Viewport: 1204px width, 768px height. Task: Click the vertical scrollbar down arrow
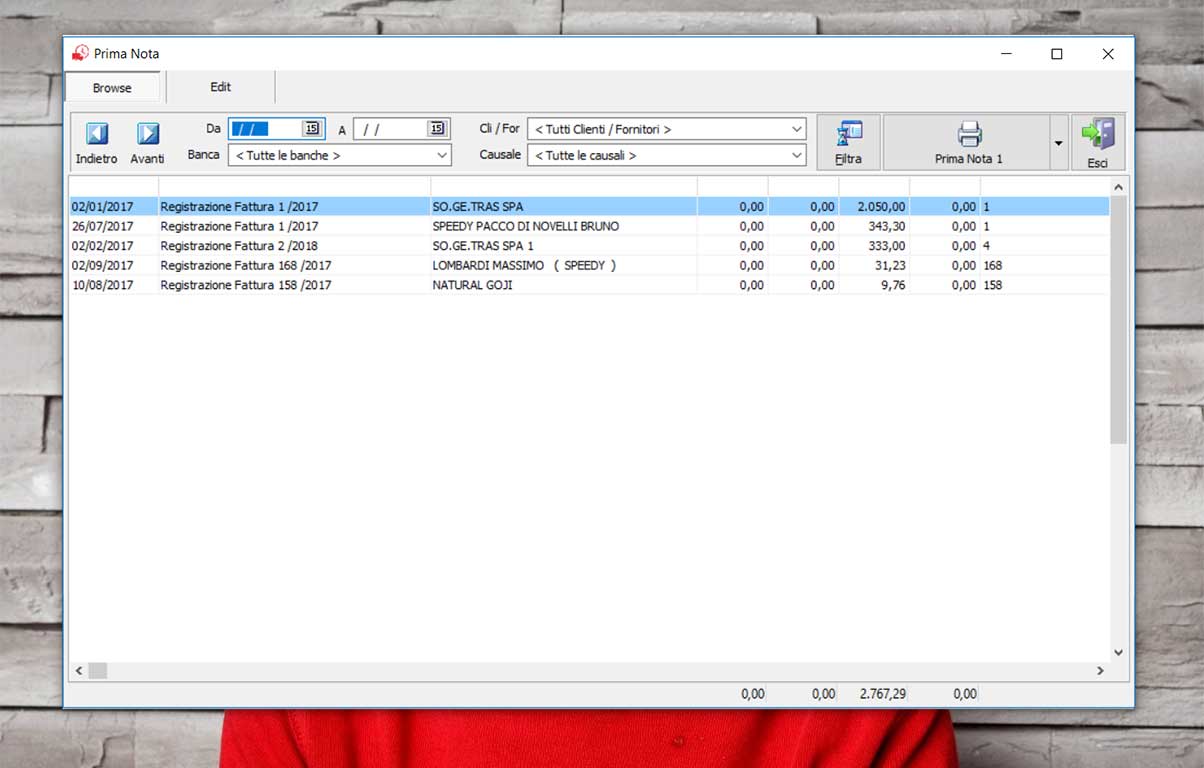[1119, 652]
